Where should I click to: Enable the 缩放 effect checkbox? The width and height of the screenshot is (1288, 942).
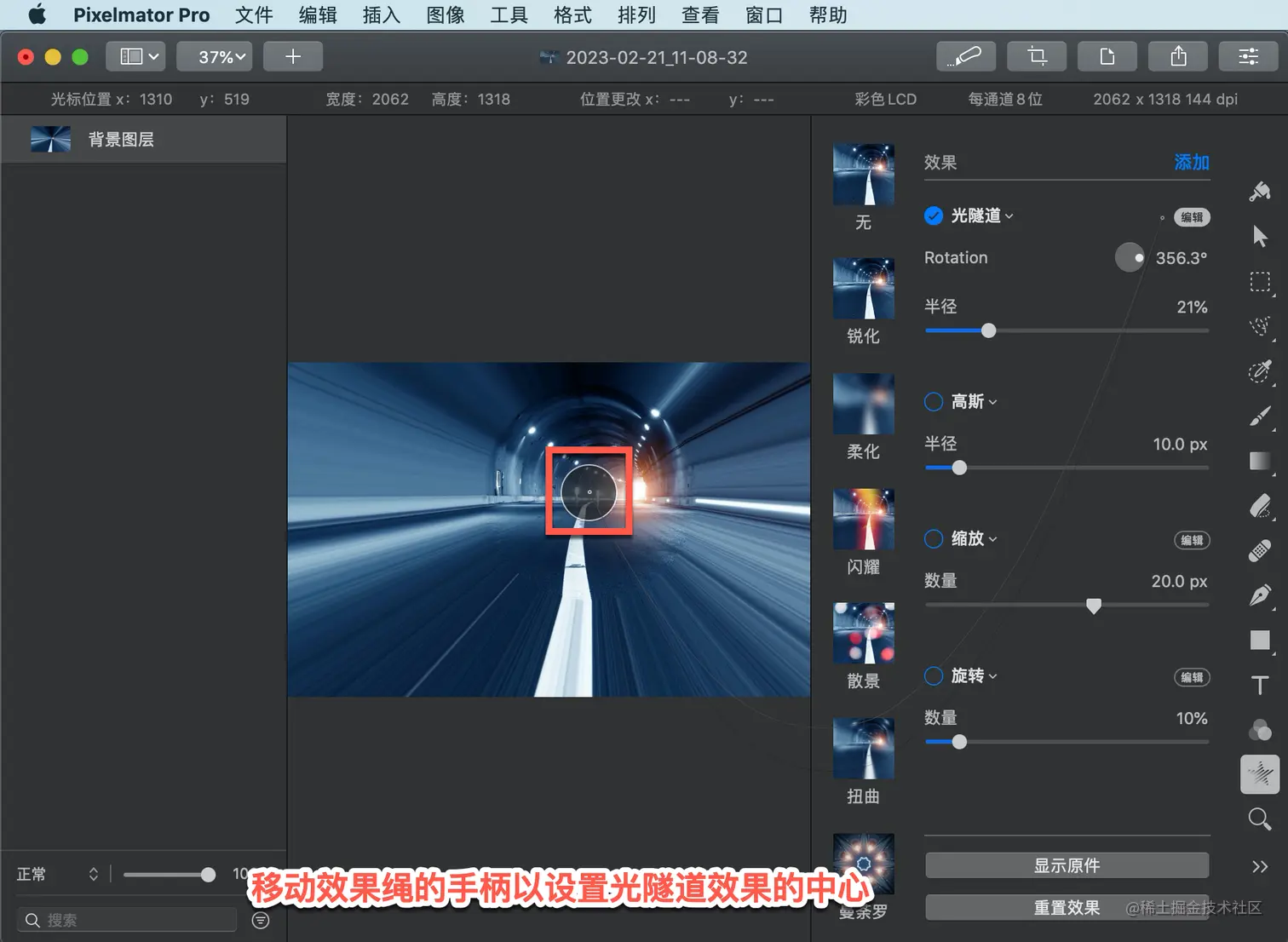tap(934, 538)
